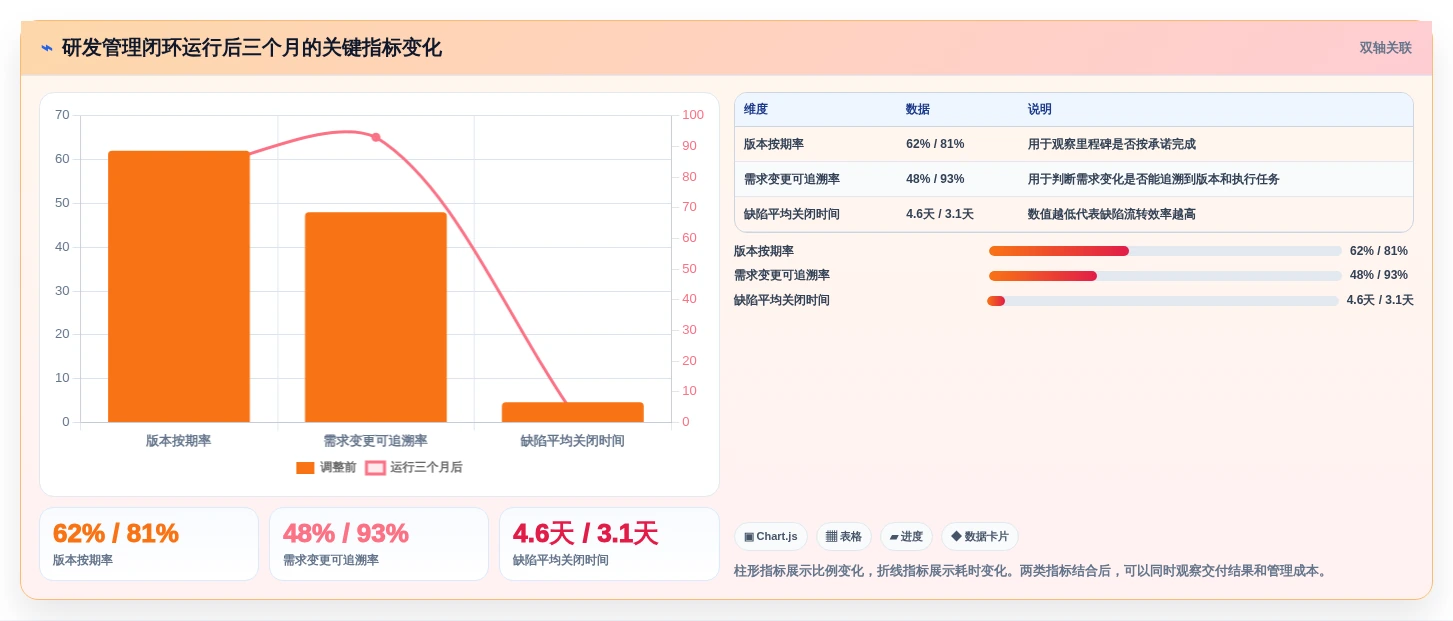Click the 数据 table column header
The height and width of the screenshot is (621, 1453).
point(918,110)
